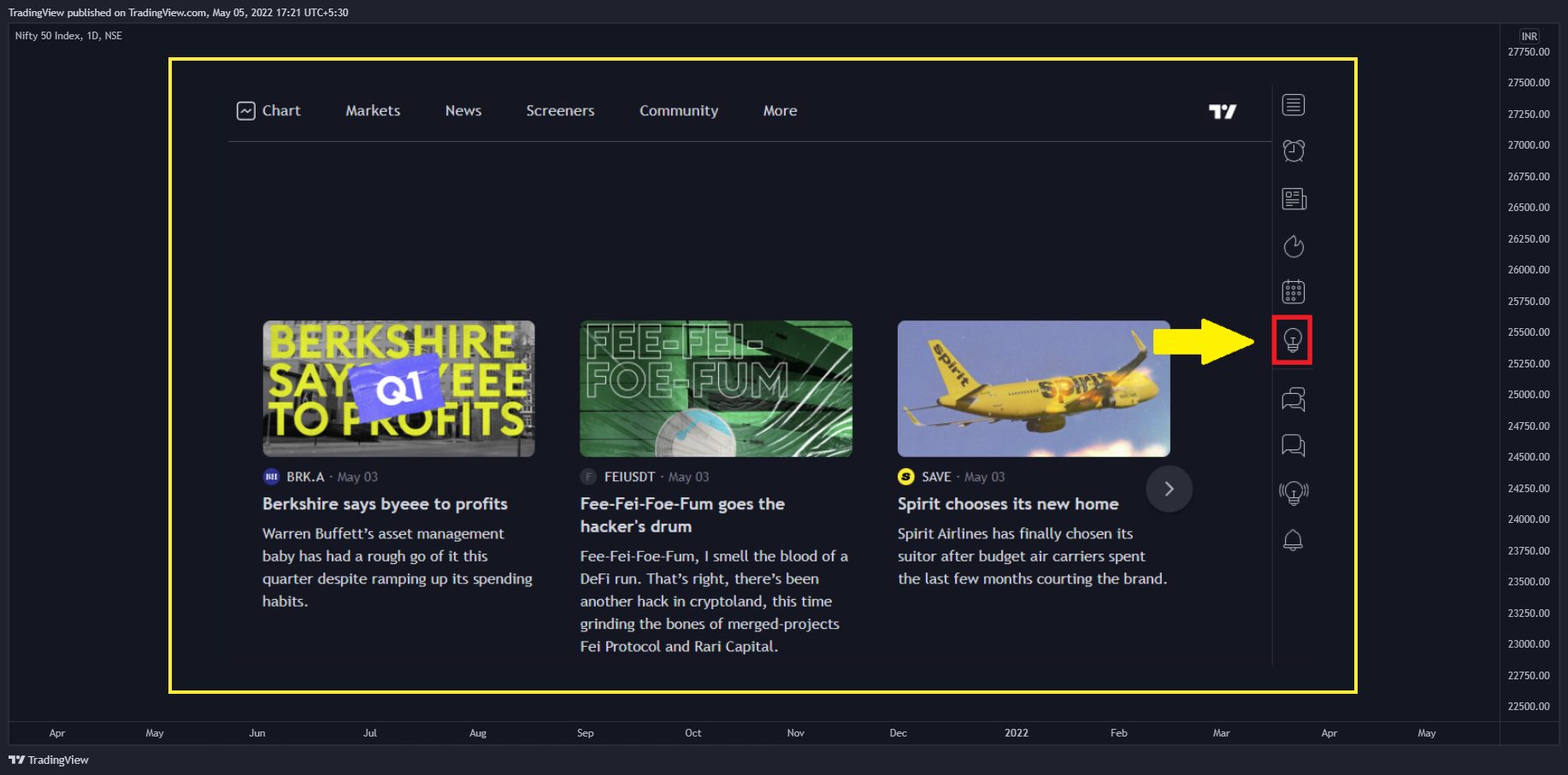
Task: Click the SAVE ticker label
Action: click(936, 477)
